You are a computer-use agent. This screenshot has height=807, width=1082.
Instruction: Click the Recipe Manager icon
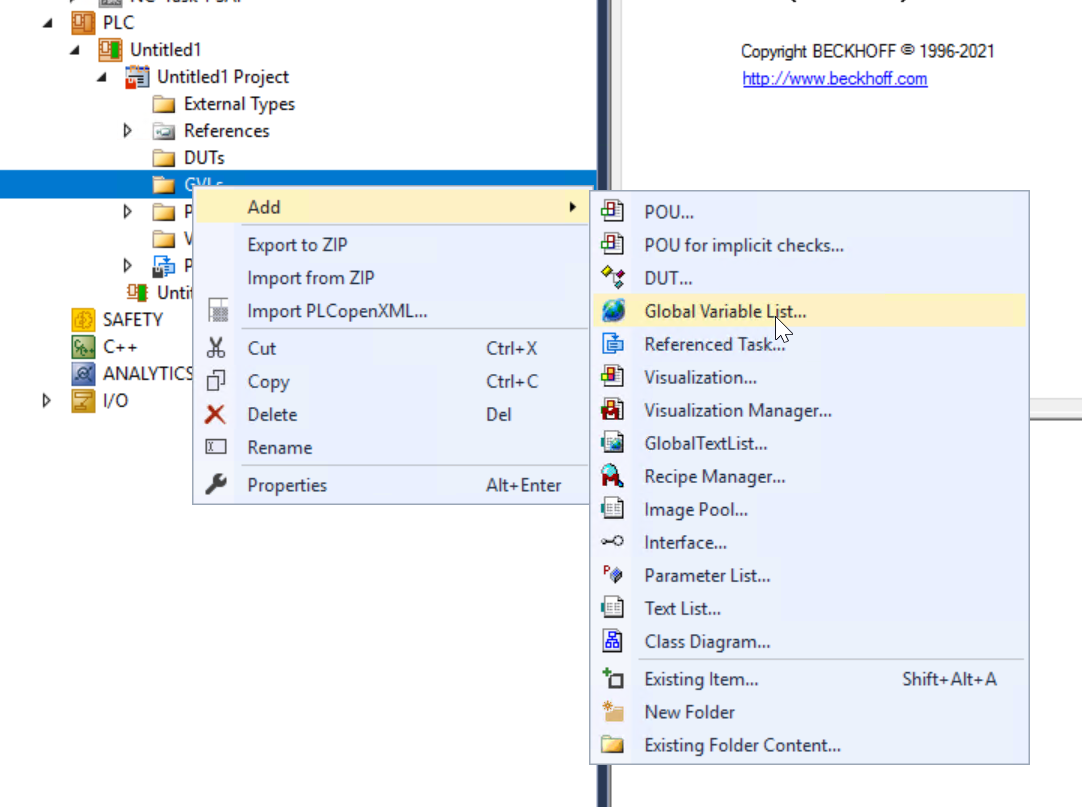tap(612, 476)
